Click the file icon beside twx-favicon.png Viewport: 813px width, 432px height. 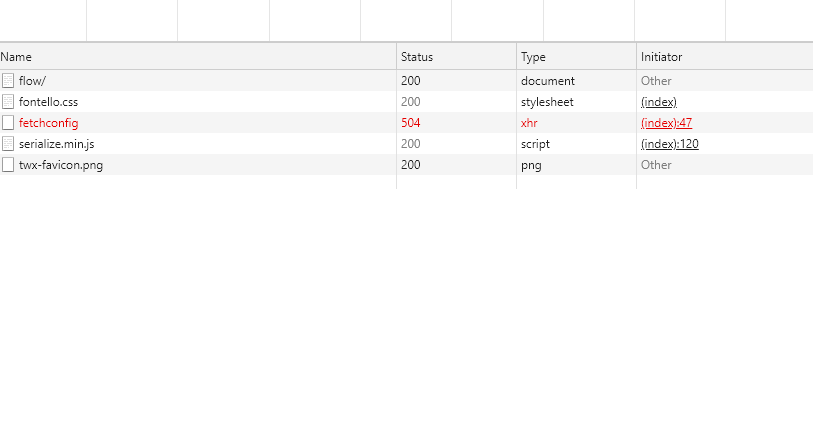point(8,165)
